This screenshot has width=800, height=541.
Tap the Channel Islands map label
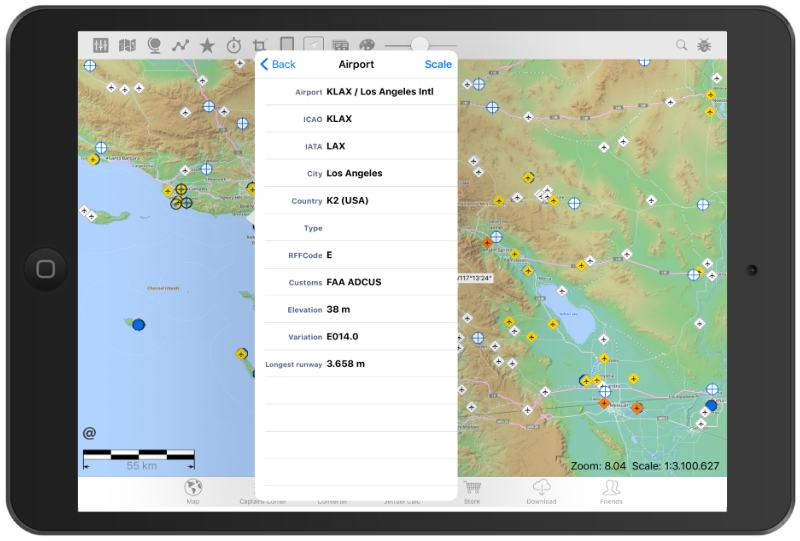coord(163,288)
